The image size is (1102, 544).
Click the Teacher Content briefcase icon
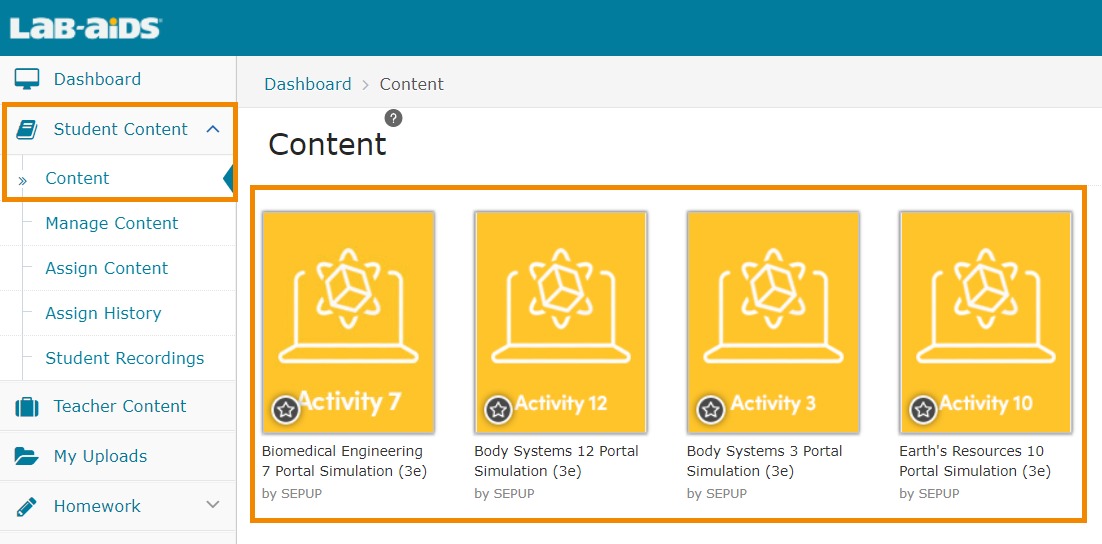tap(27, 407)
